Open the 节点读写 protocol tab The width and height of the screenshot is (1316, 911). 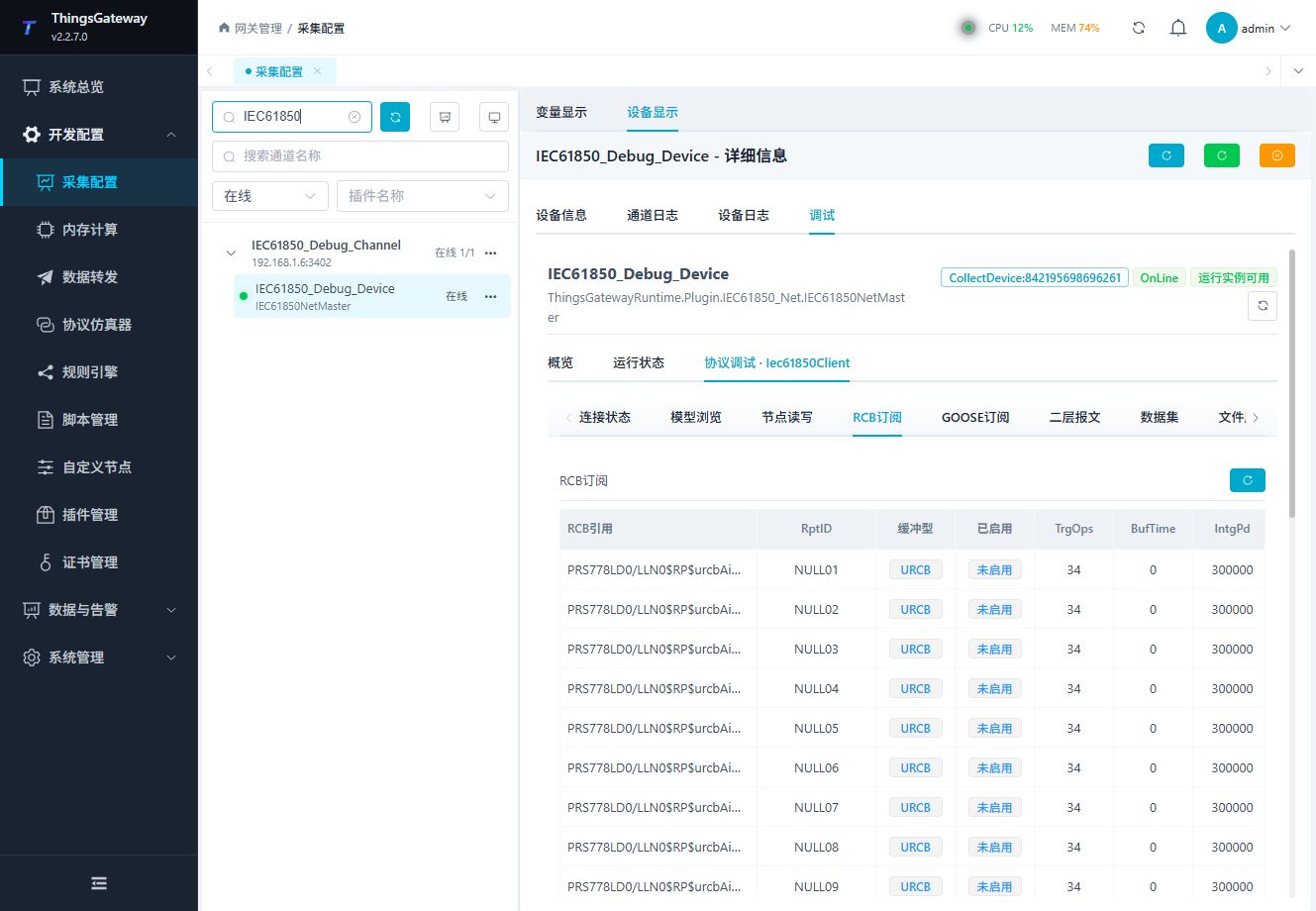(787, 417)
